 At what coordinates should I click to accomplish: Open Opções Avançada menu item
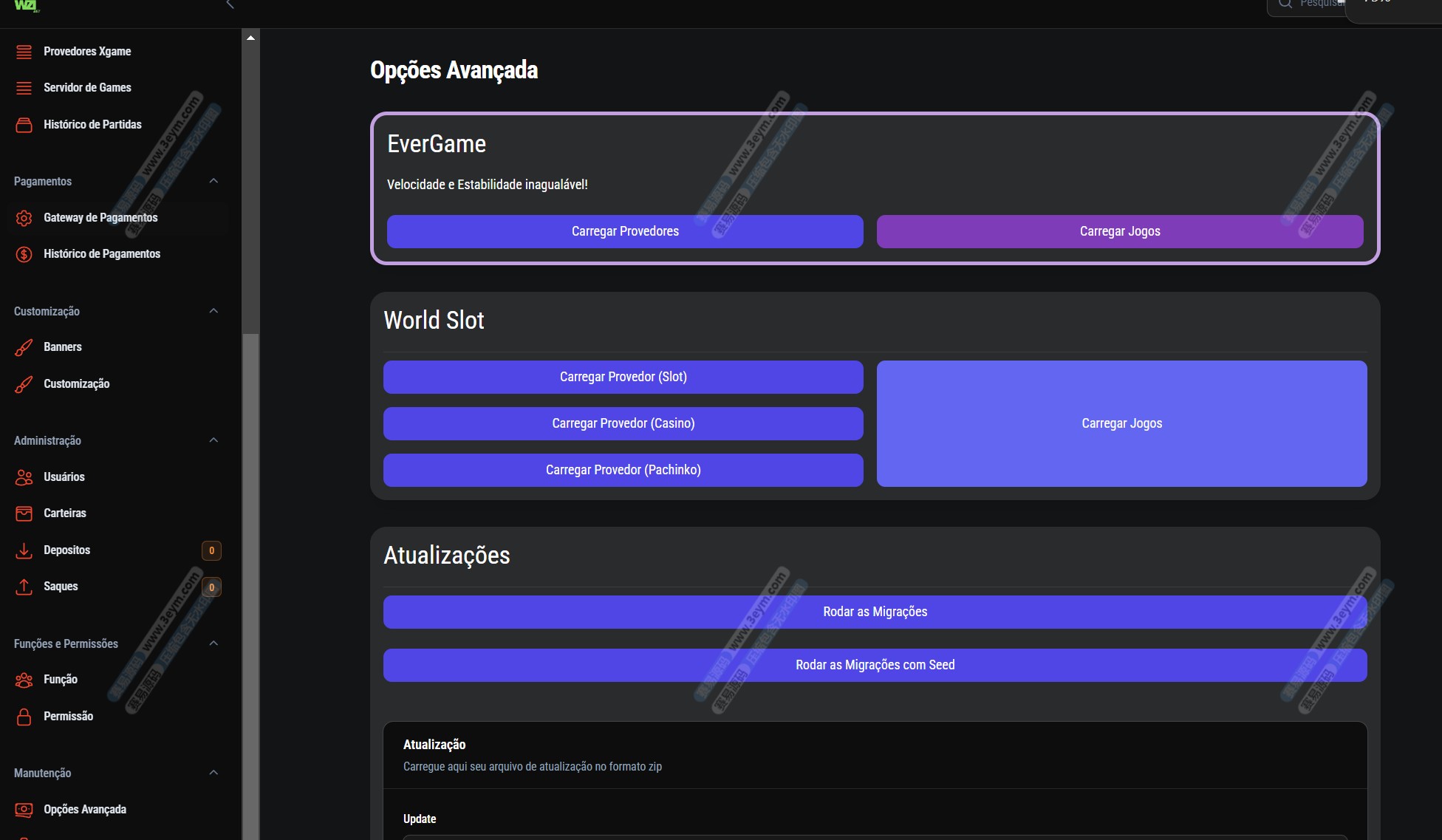[85, 810]
